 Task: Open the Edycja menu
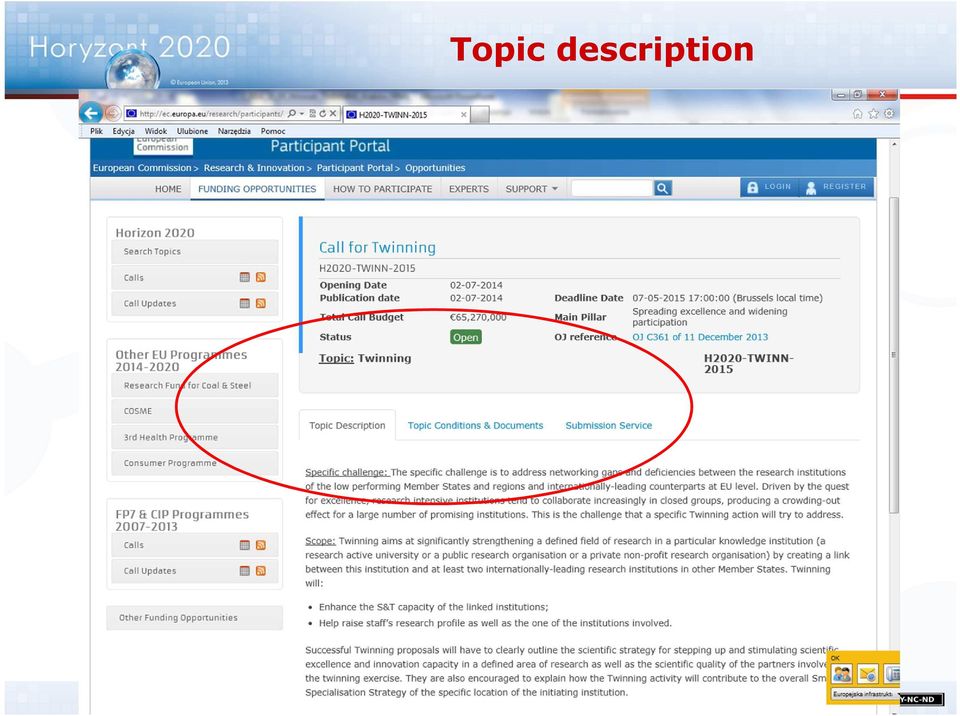[x=123, y=131]
